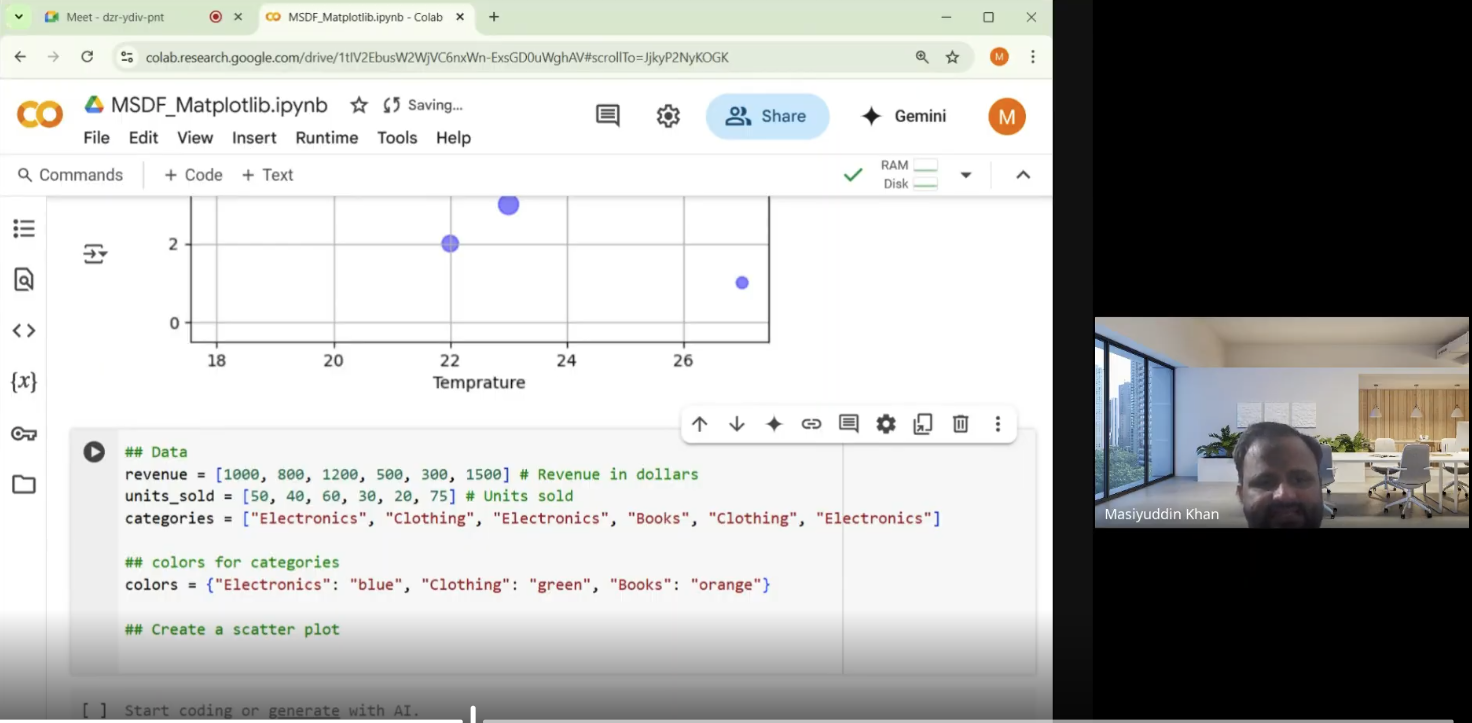Star the MSDF_Matplotlib notebook
1472x723 pixels.
[359, 105]
